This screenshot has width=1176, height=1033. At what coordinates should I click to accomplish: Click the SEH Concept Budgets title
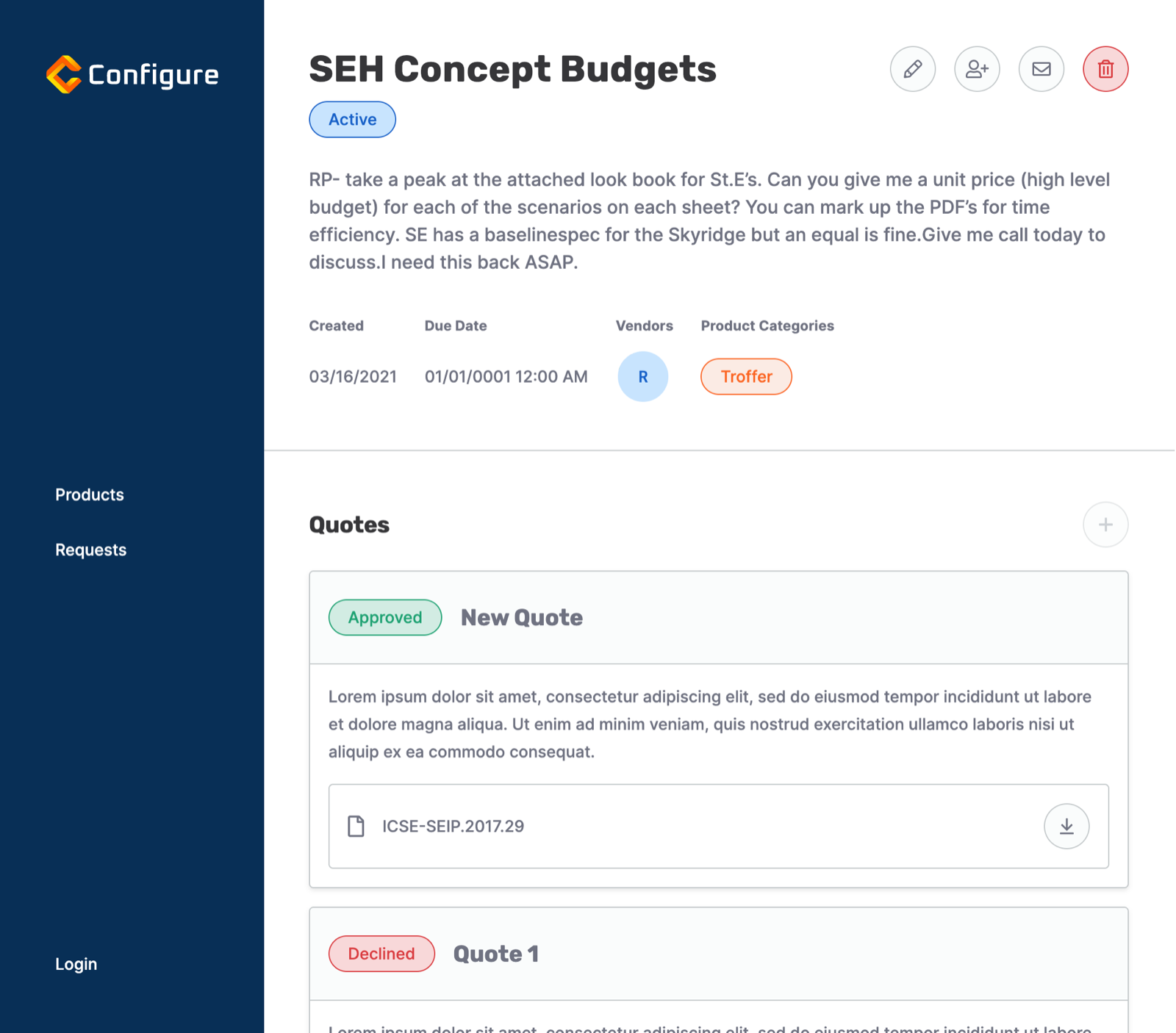pyautogui.click(x=512, y=69)
